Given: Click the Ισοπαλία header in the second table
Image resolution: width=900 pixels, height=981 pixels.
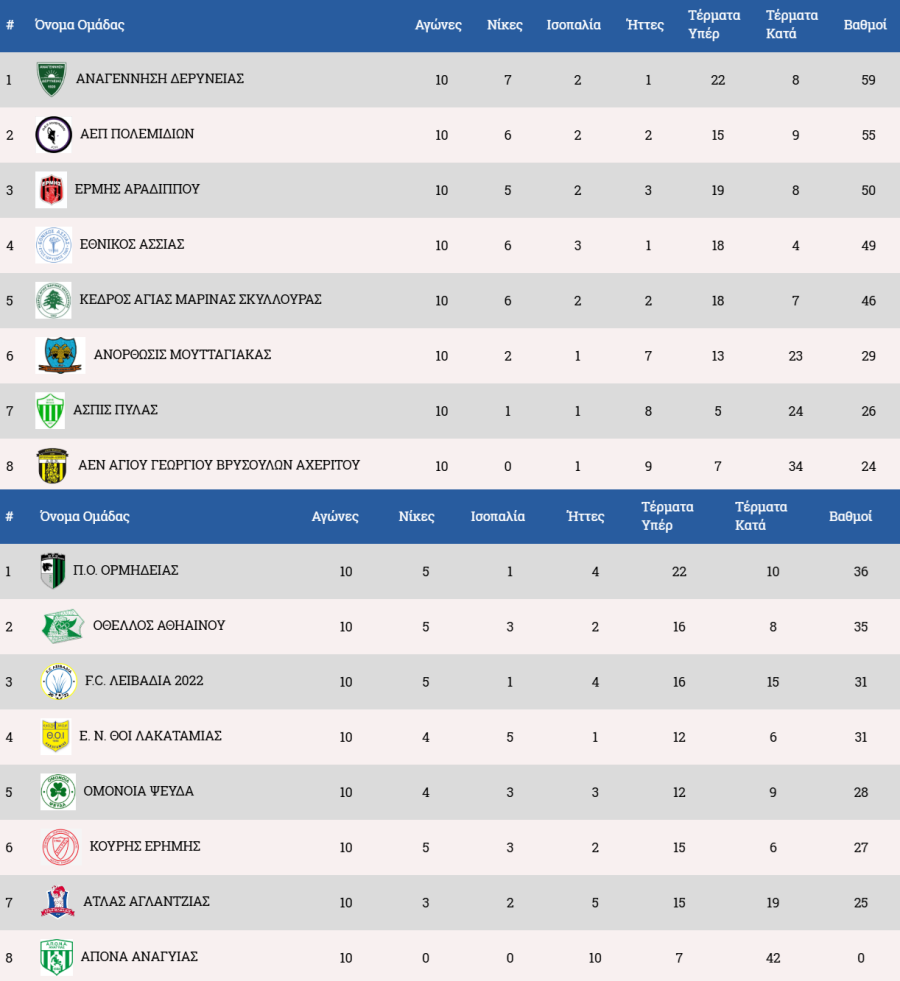Looking at the screenshot, I should (498, 517).
